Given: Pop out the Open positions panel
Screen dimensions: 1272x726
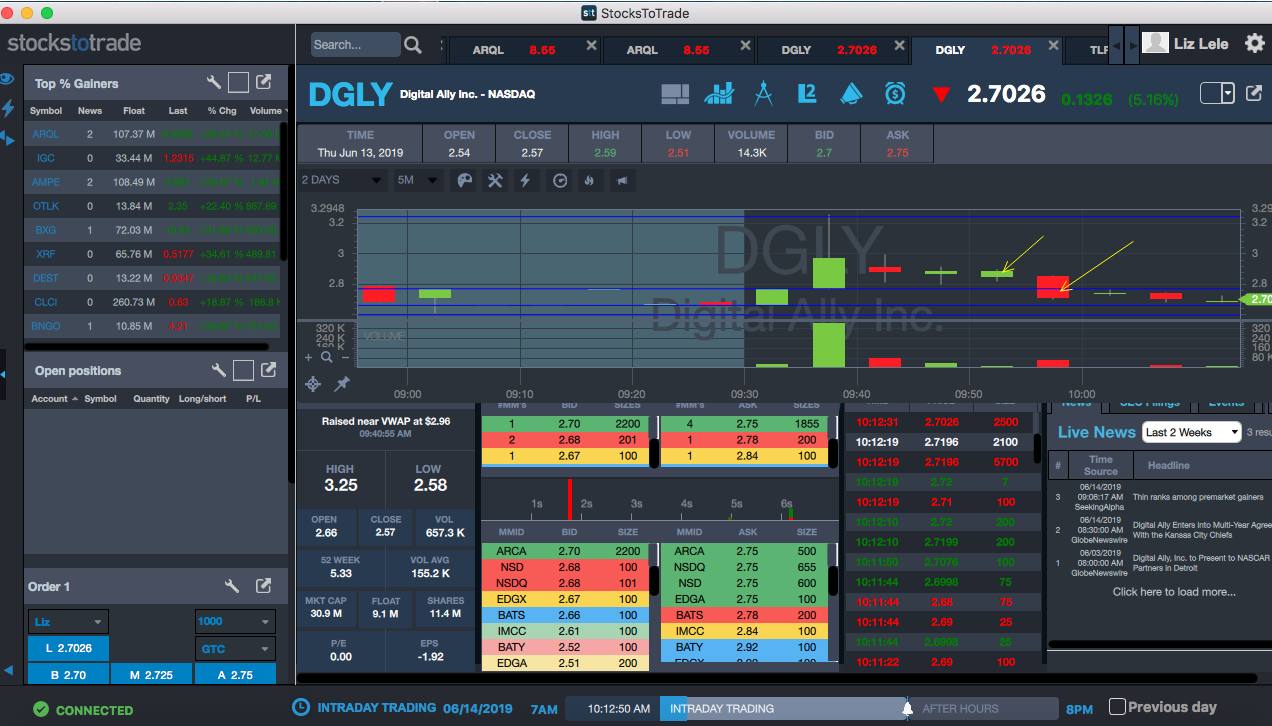Looking at the screenshot, I should 268,370.
